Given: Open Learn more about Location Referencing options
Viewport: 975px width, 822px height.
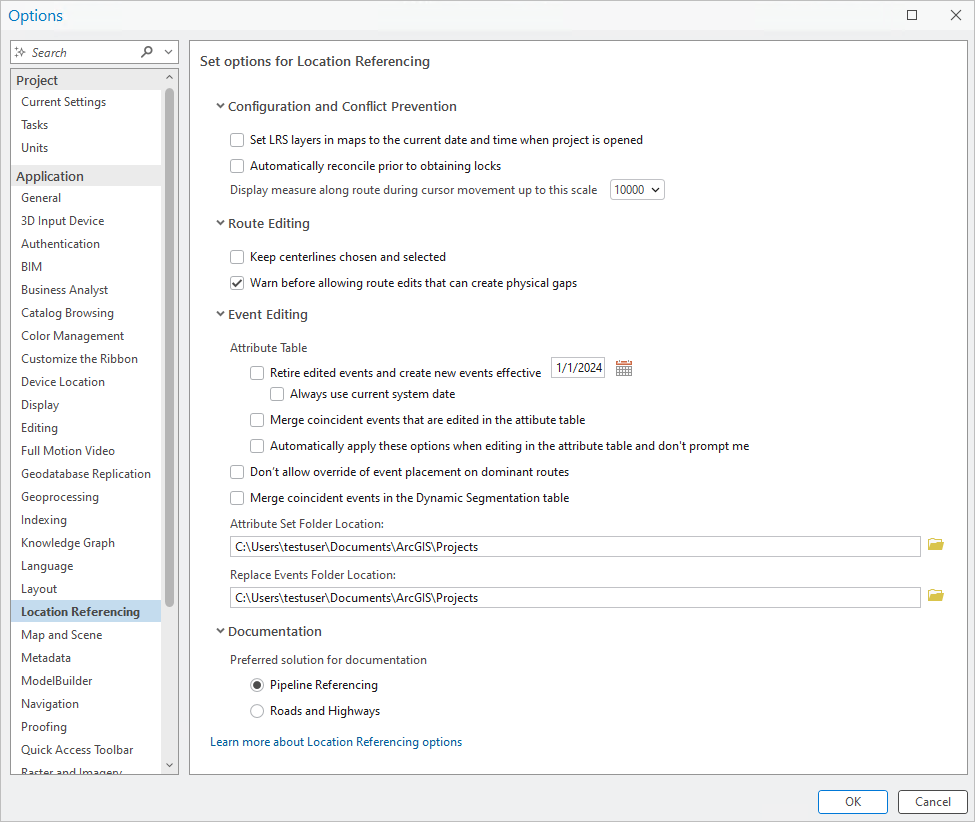Looking at the screenshot, I should [336, 742].
